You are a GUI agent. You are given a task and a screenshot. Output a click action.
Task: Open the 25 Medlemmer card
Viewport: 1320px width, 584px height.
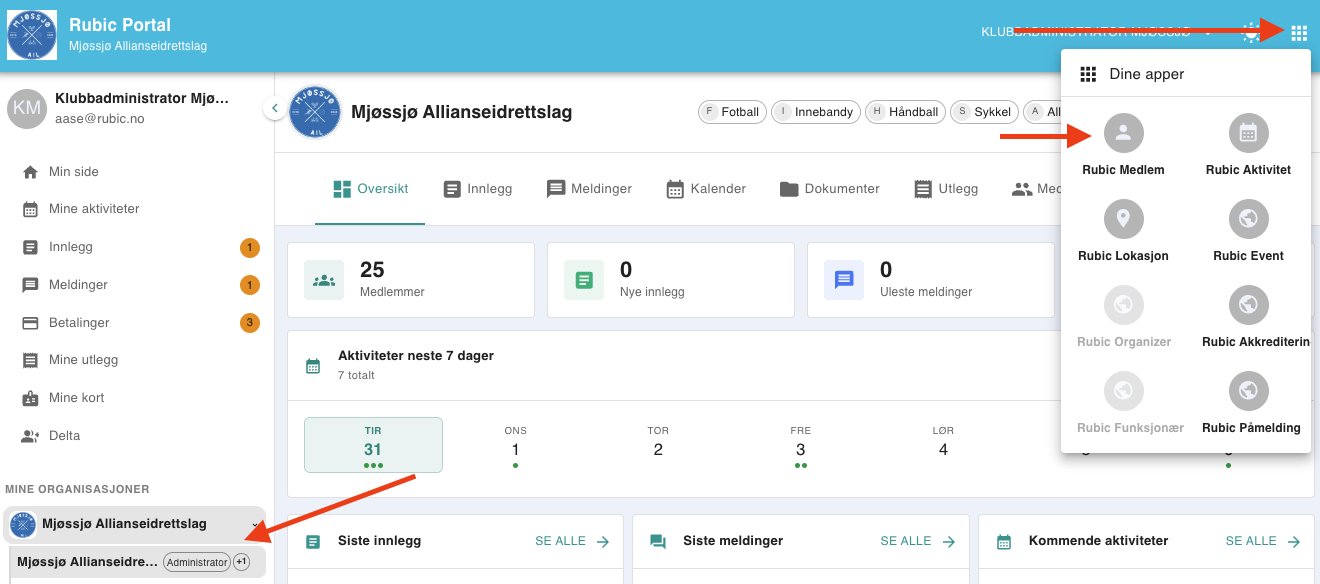410,280
